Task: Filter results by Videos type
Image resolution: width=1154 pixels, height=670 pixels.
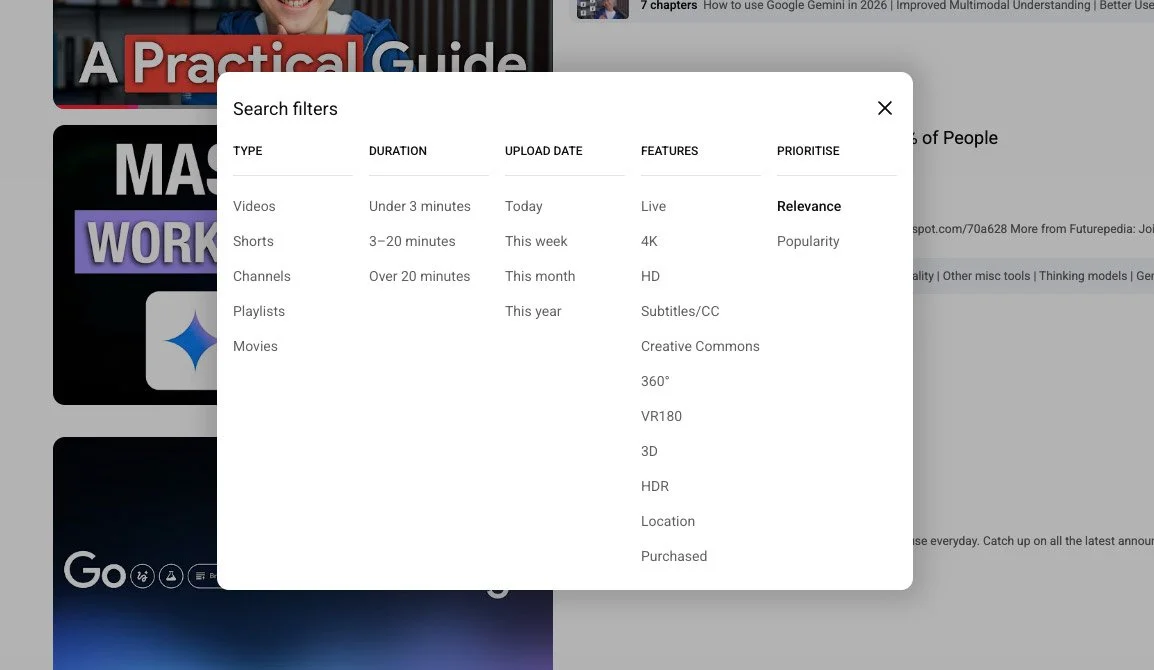Action: point(254,206)
